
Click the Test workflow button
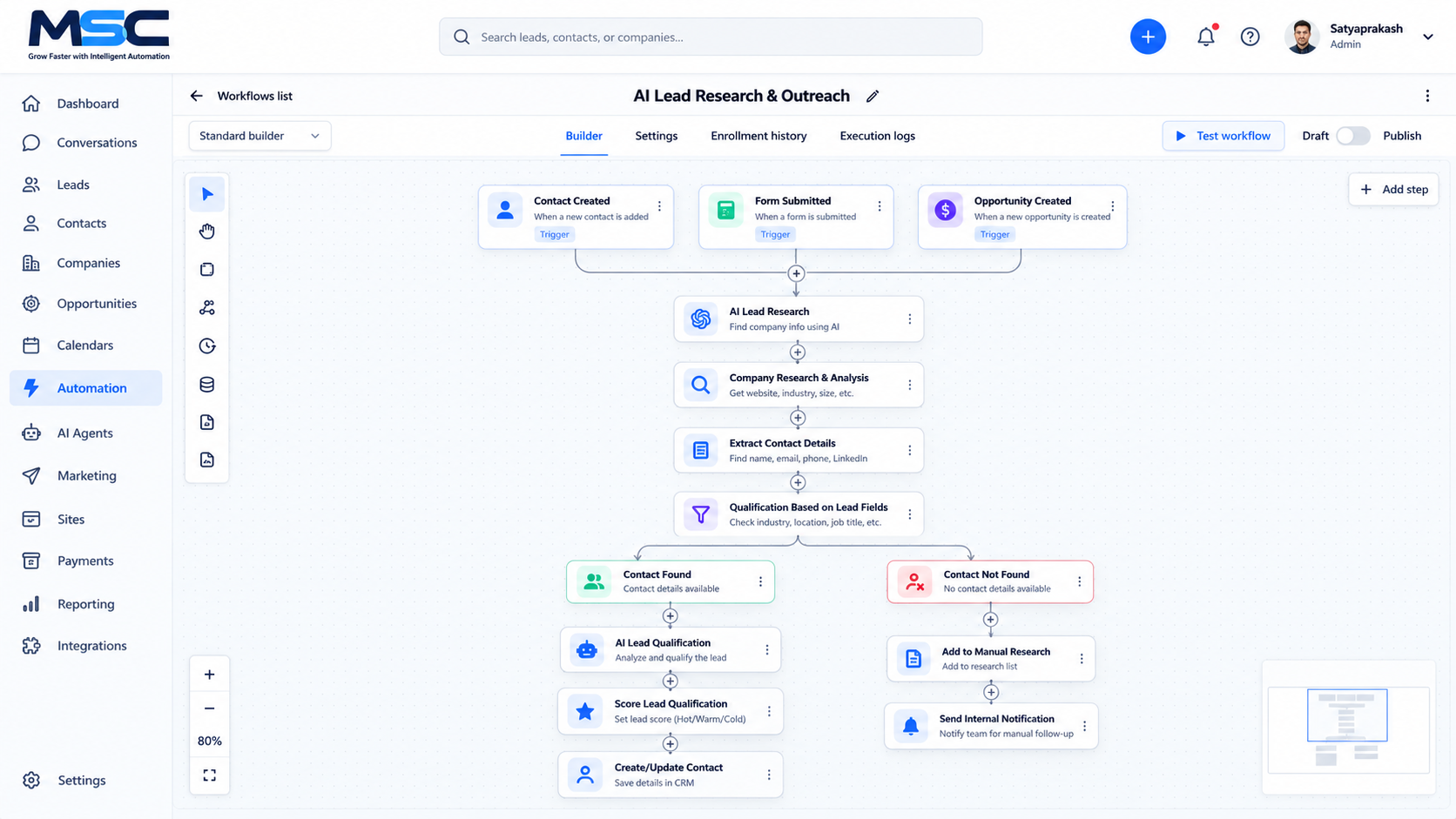tap(1223, 136)
